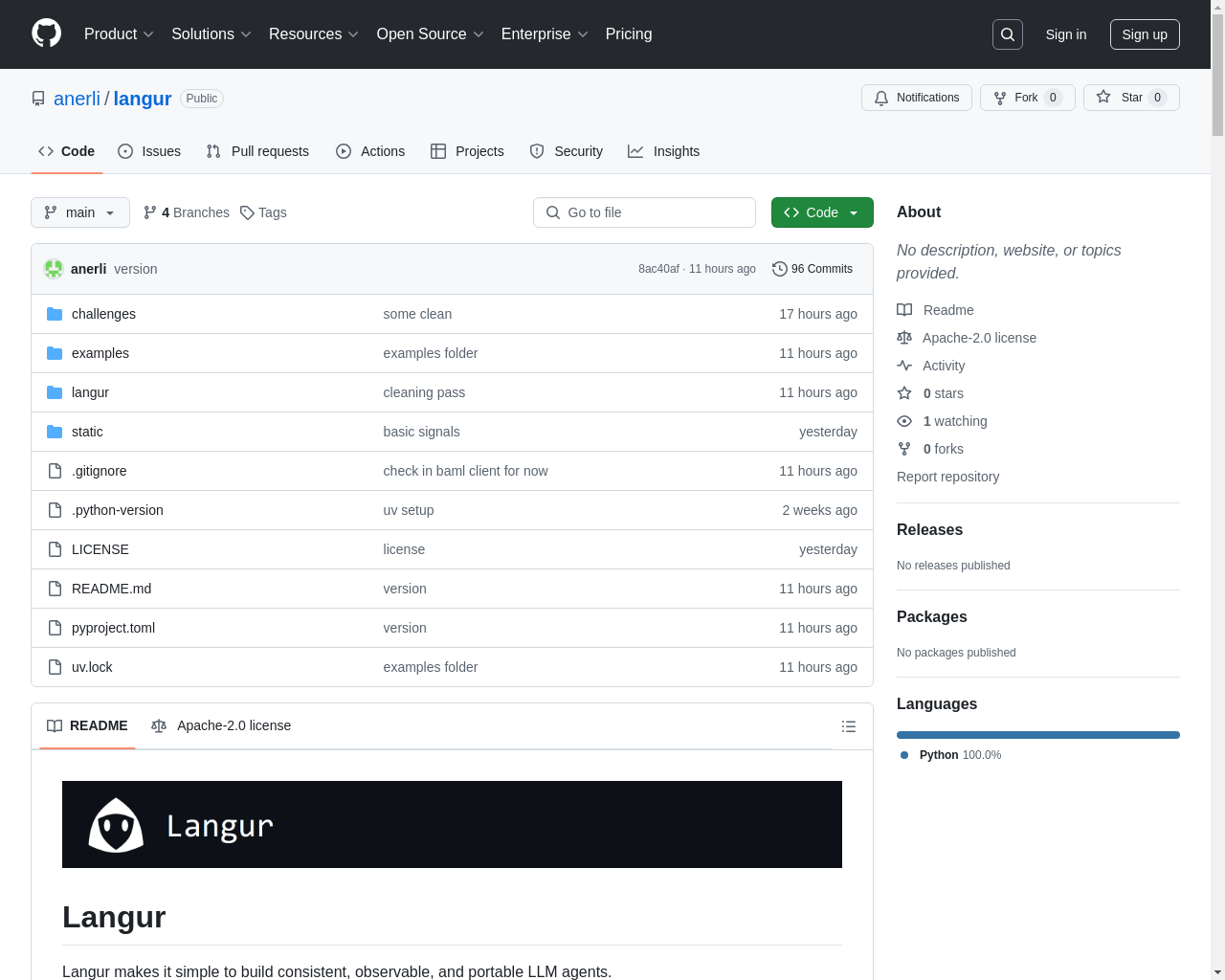This screenshot has height=980, width=1225.
Task: Click the Activity pulse icon
Action: click(904, 366)
